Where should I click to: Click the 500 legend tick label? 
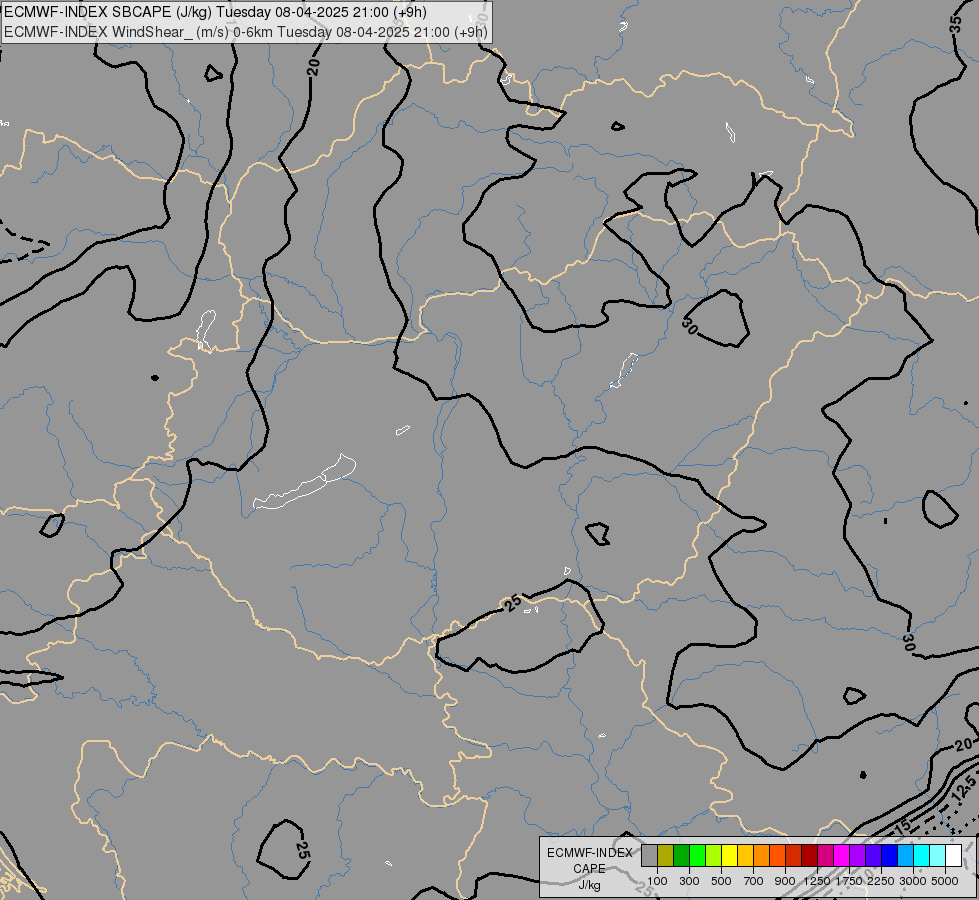(x=721, y=881)
